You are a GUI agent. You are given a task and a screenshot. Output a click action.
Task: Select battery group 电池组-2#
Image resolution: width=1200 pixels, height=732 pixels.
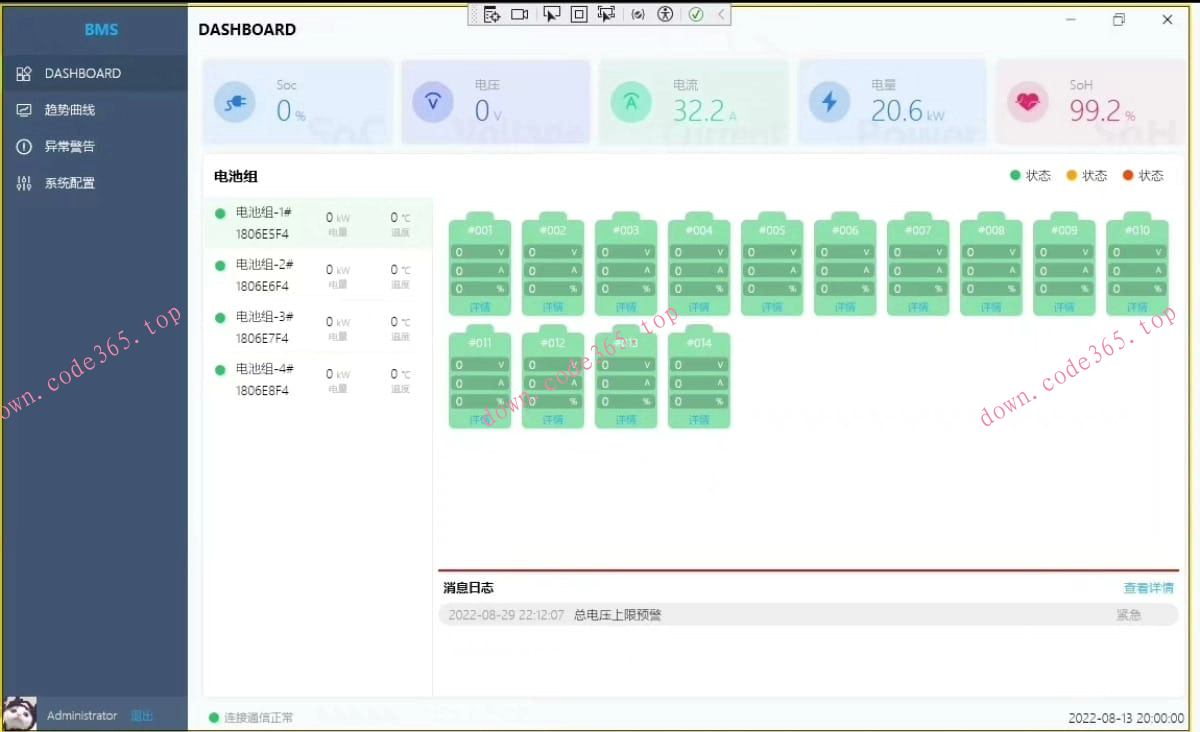pyautogui.click(x=264, y=275)
